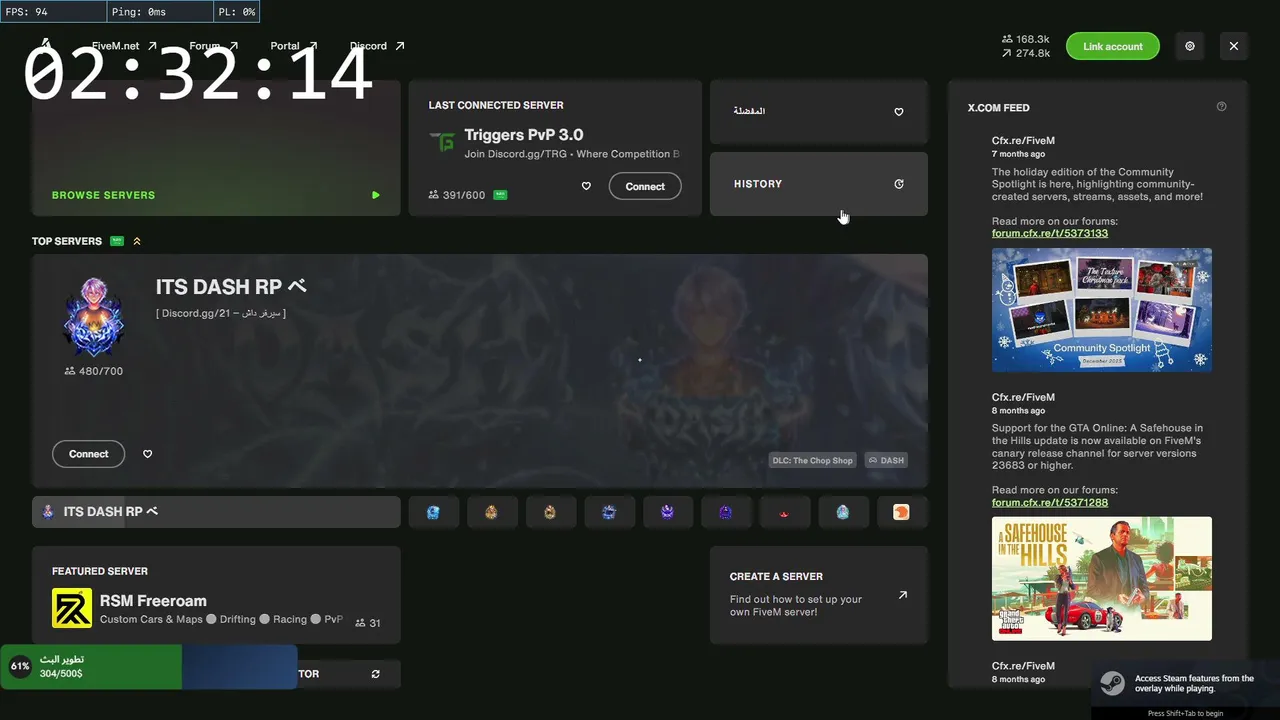Click the Link account button

pyautogui.click(x=1113, y=46)
